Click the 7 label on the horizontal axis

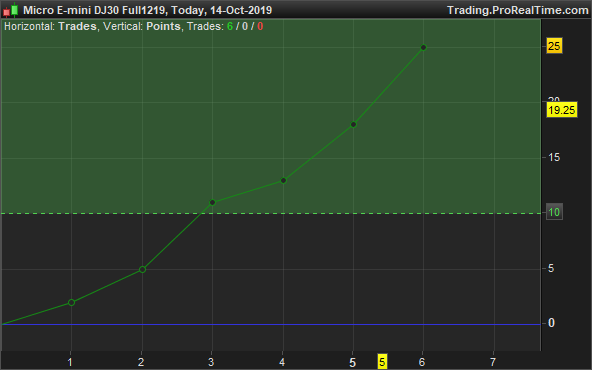(x=493, y=362)
